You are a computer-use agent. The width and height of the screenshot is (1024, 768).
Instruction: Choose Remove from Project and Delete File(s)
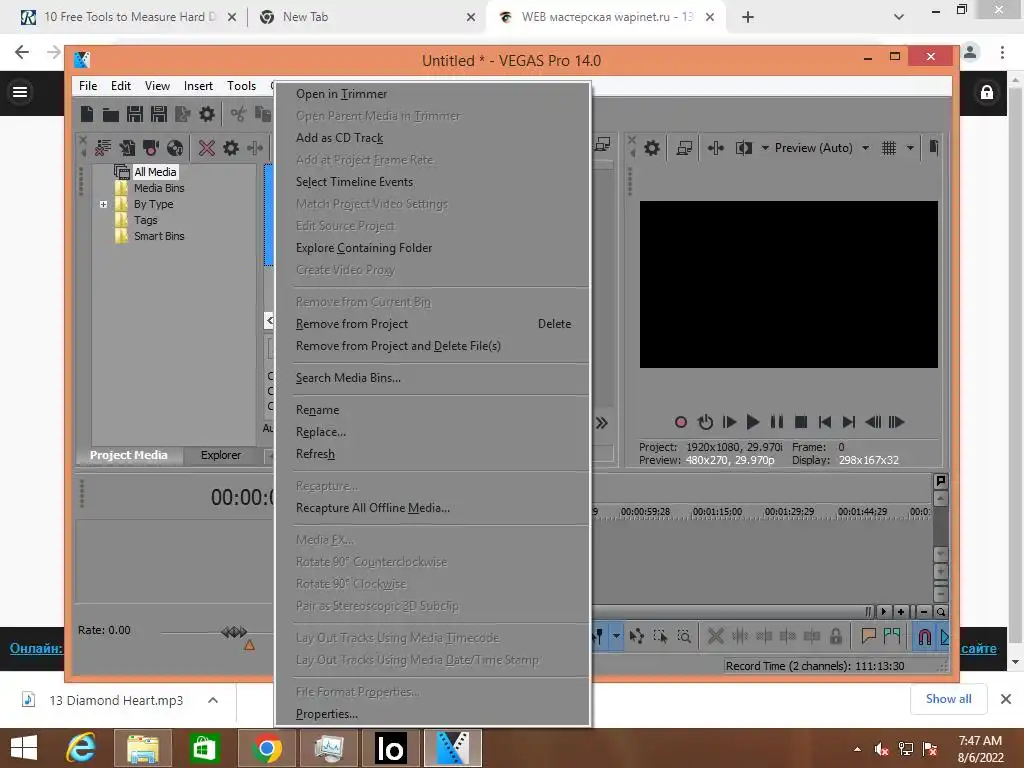[432, 346]
